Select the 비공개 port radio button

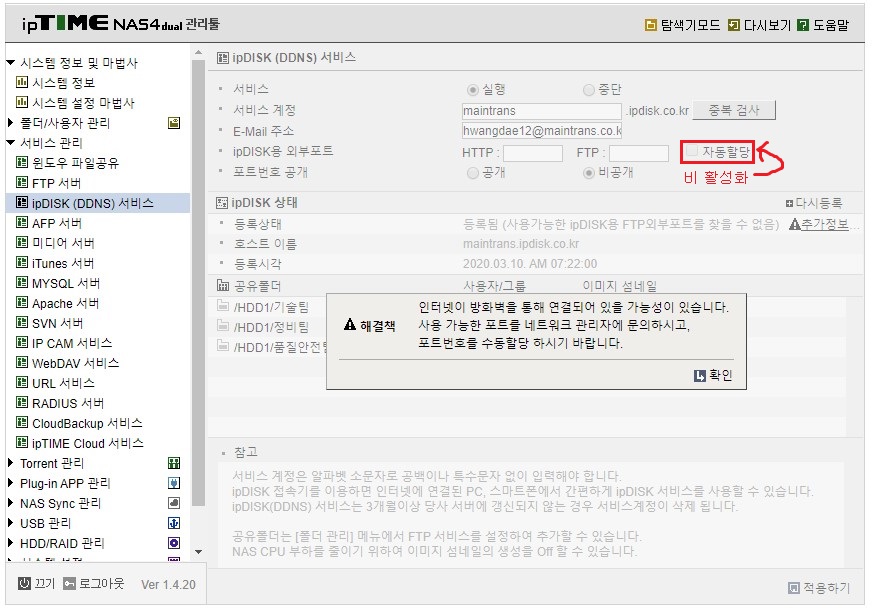click(x=588, y=173)
